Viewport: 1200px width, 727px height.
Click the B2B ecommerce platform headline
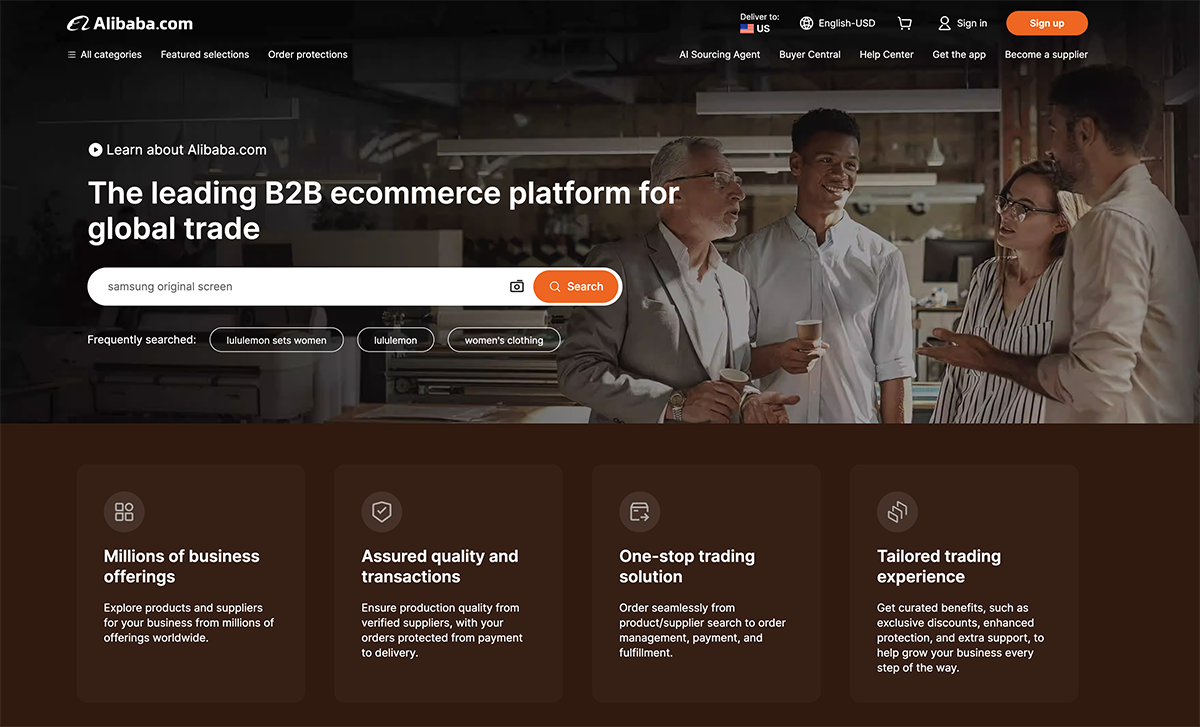(384, 210)
